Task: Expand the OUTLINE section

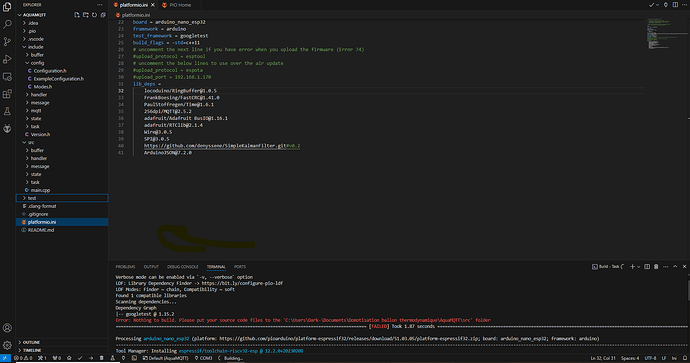Action: (x=31, y=342)
